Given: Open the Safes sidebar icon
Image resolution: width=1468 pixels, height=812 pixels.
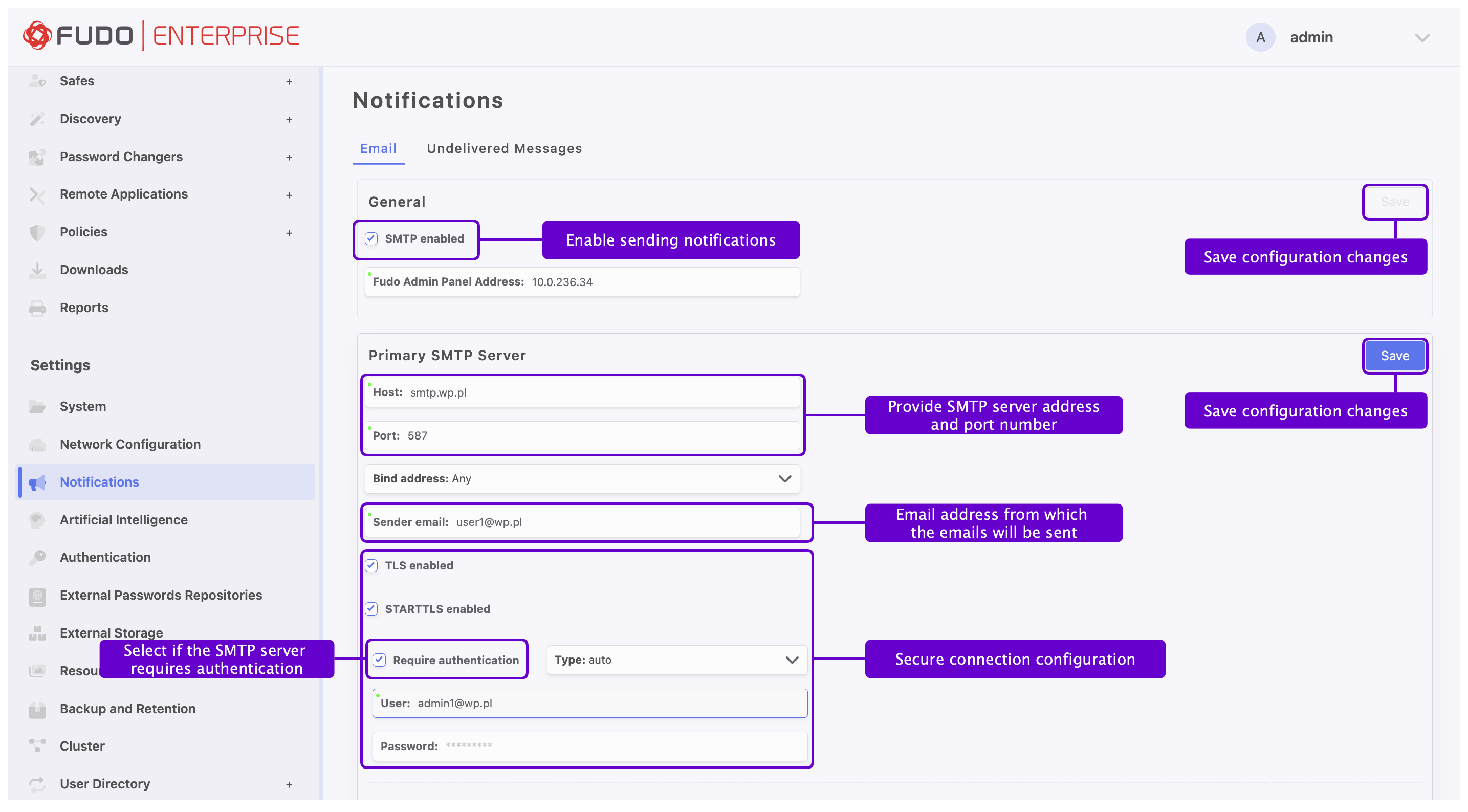Looking at the screenshot, I should (x=37, y=81).
